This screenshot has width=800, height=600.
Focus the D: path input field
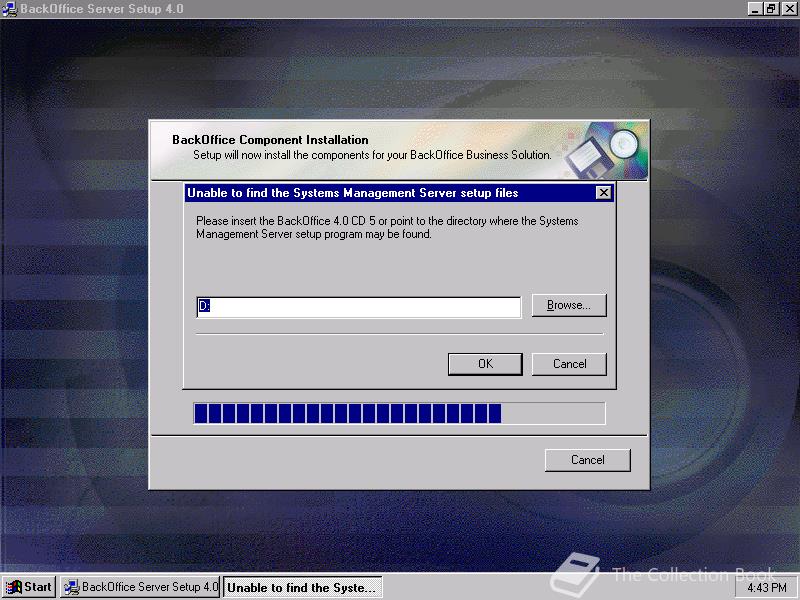(x=359, y=307)
